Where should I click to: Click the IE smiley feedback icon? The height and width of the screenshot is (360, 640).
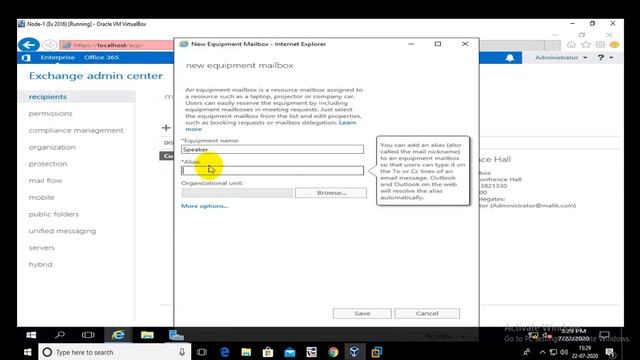pyautogui.click(x=614, y=44)
